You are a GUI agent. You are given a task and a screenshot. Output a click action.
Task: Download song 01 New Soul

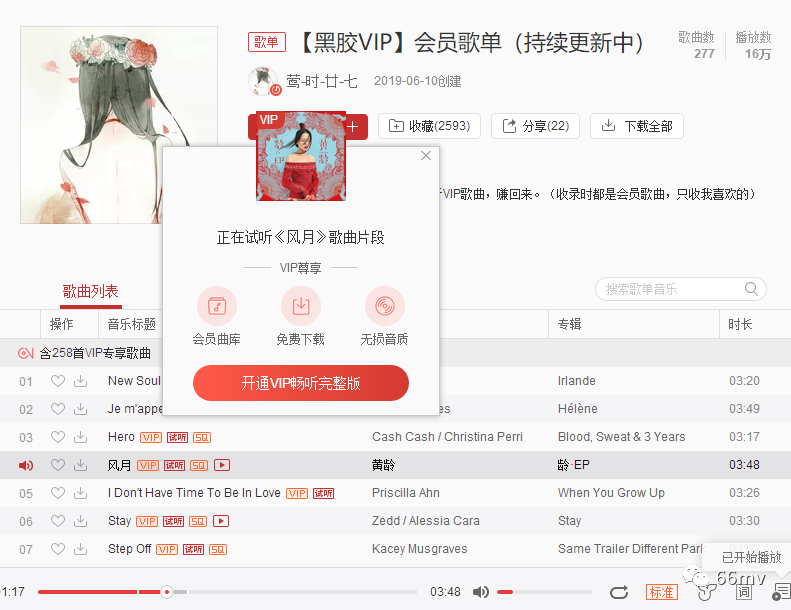81,381
